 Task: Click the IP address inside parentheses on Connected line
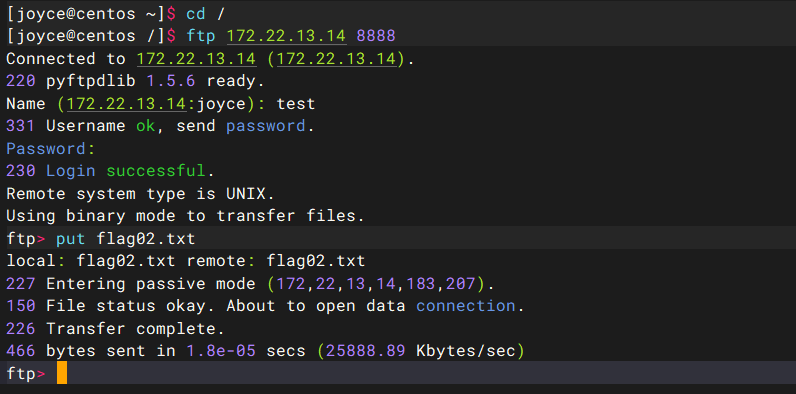click(337, 58)
